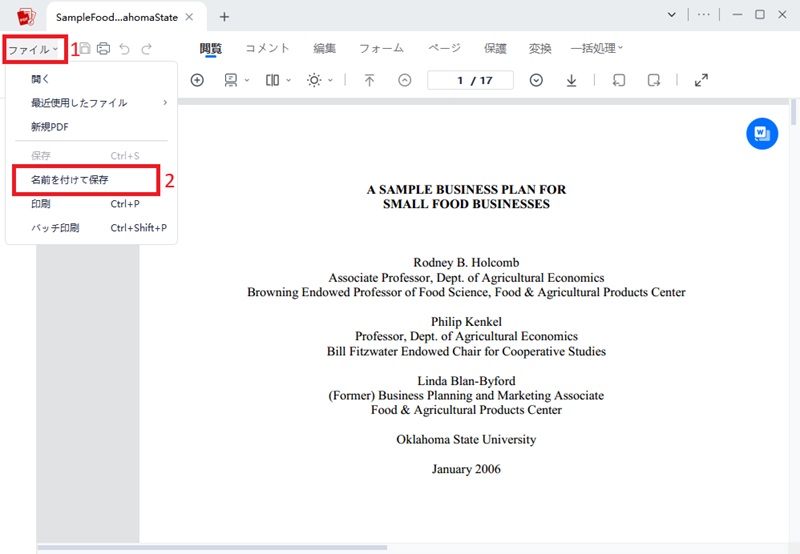Open the ページ tab
This screenshot has height=554, width=800.
pyautogui.click(x=444, y=48)
